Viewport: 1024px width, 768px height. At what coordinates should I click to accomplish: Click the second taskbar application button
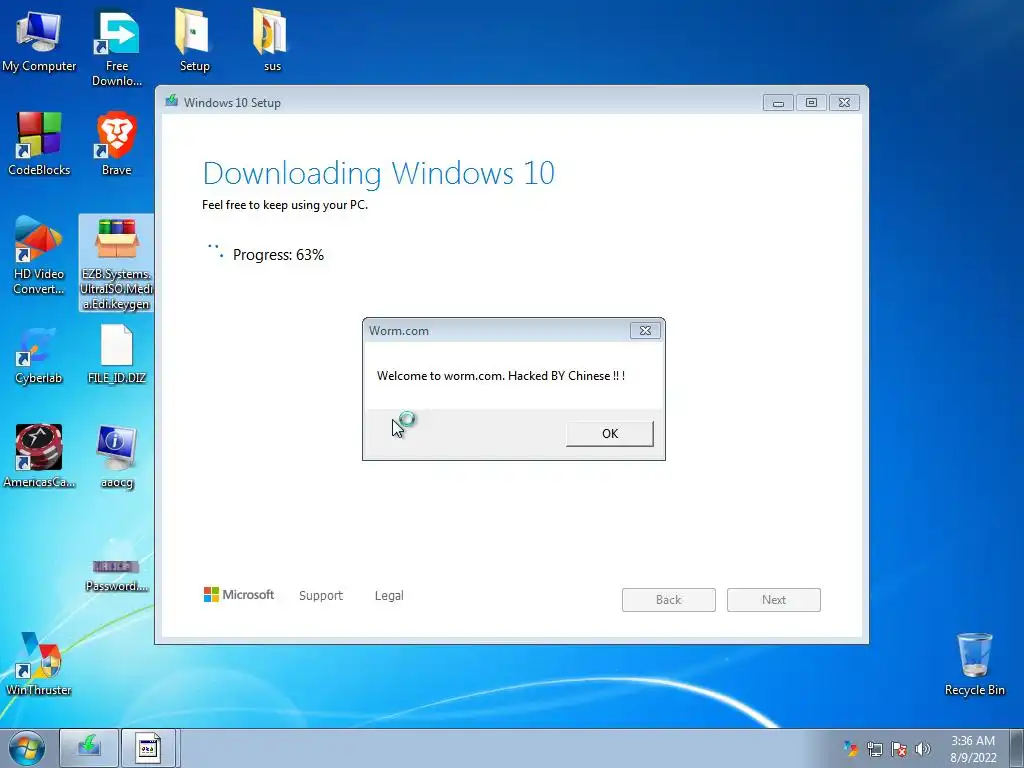click(148, 748)
